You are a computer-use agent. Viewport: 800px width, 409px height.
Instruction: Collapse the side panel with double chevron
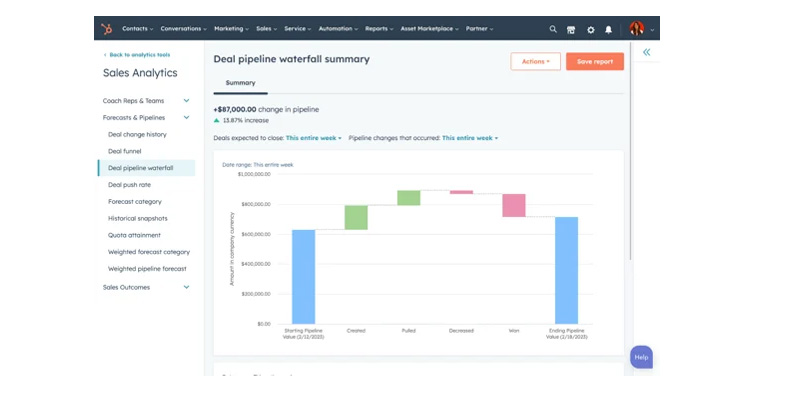647,52
